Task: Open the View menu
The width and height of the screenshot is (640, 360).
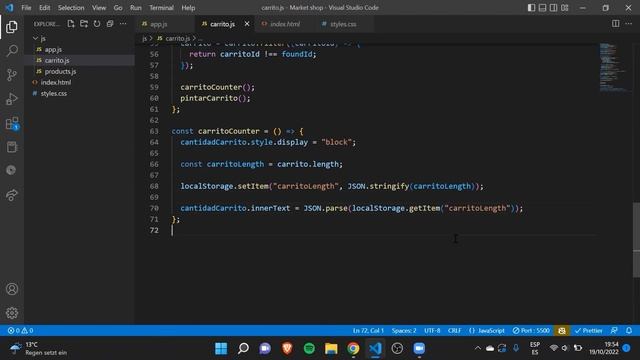Action: click(99, 8)
